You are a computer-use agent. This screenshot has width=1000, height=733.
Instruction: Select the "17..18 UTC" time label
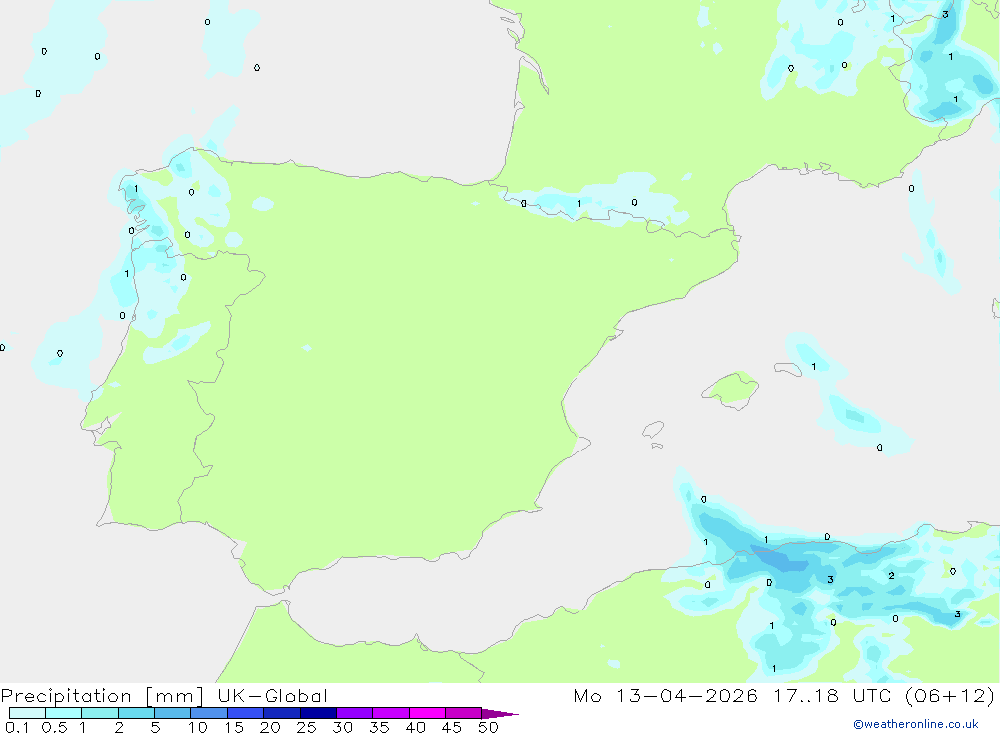tap(832, 695)
